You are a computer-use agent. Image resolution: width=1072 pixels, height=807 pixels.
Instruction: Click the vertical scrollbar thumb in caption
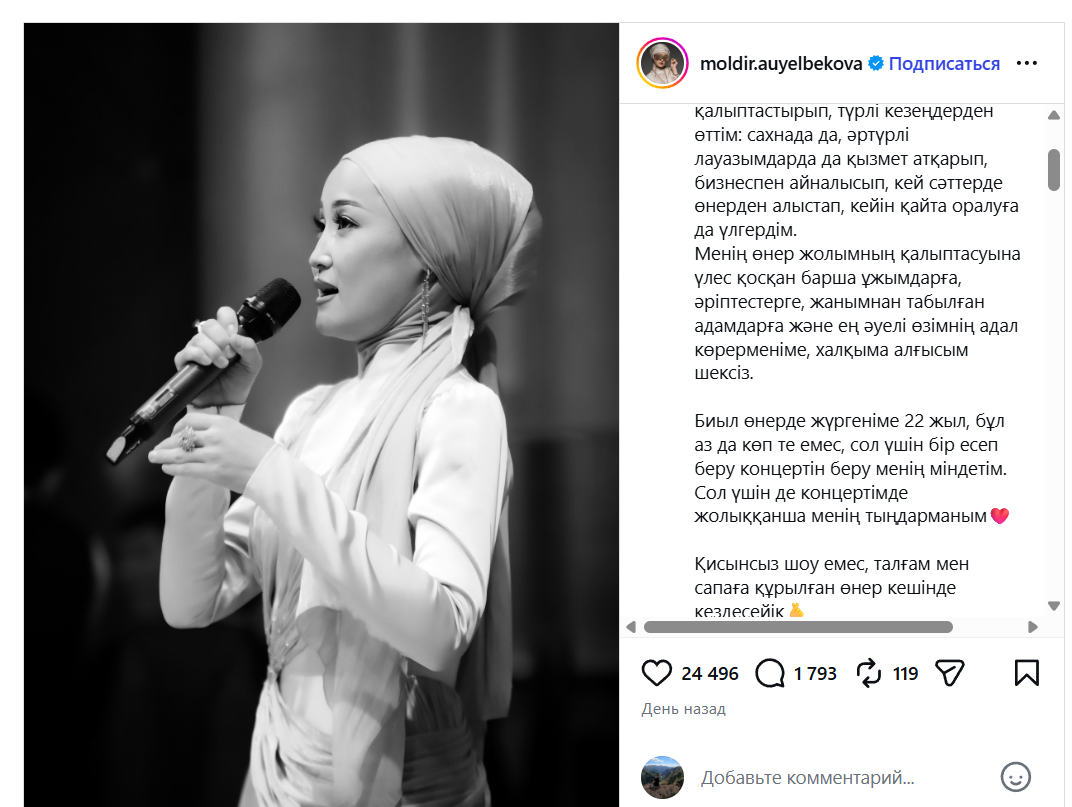pyautogui.click(x=1054, y=170)
